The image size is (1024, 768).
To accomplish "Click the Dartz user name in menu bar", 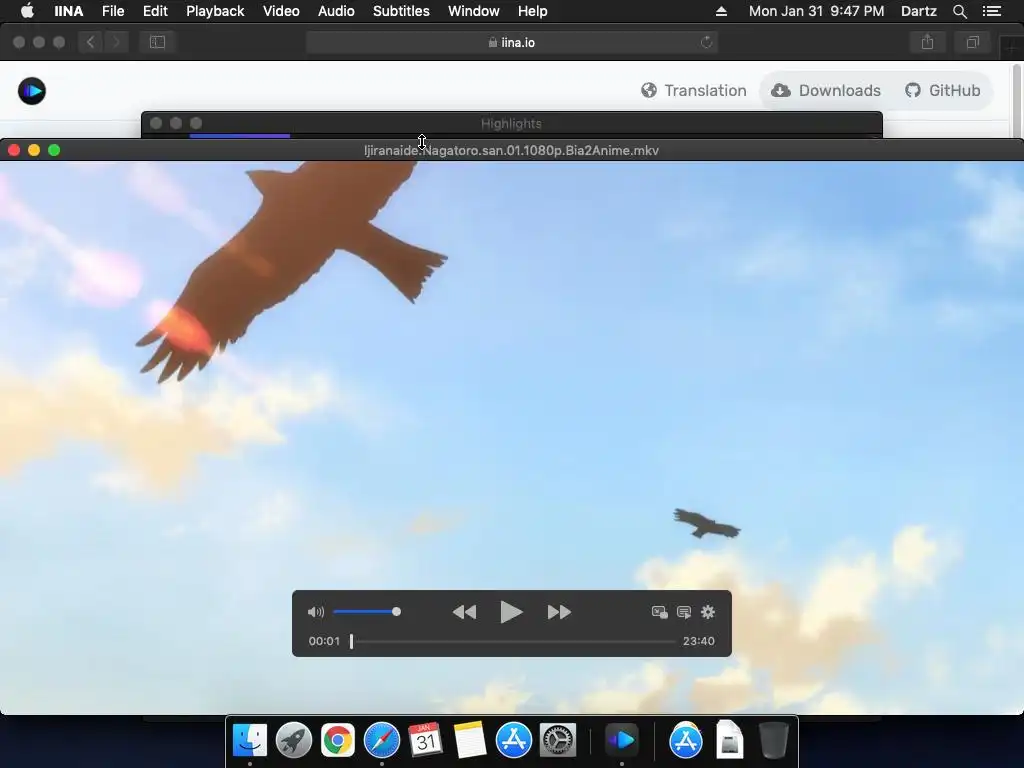I will 918,11.
